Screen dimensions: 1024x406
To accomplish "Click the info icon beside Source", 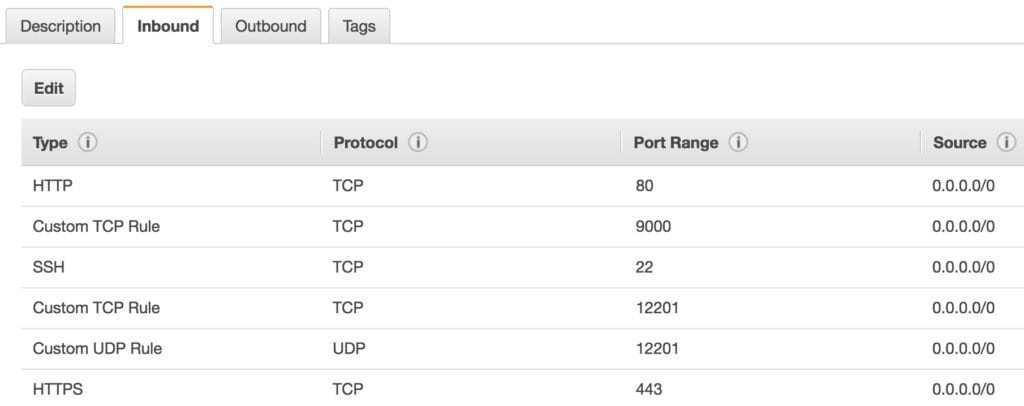I will tap(1006, 143).
